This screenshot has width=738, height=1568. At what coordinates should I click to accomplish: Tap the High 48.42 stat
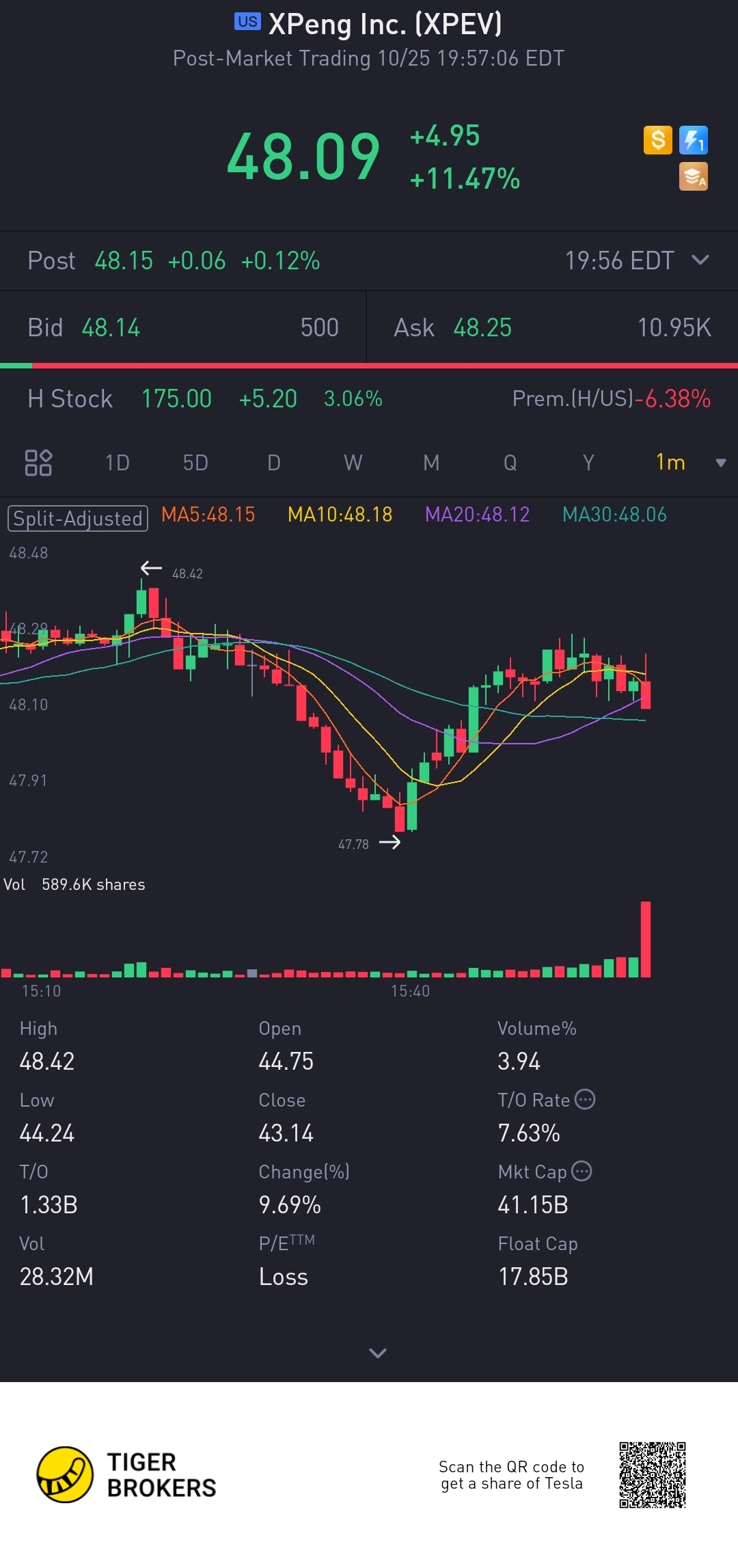[47, 1046]
